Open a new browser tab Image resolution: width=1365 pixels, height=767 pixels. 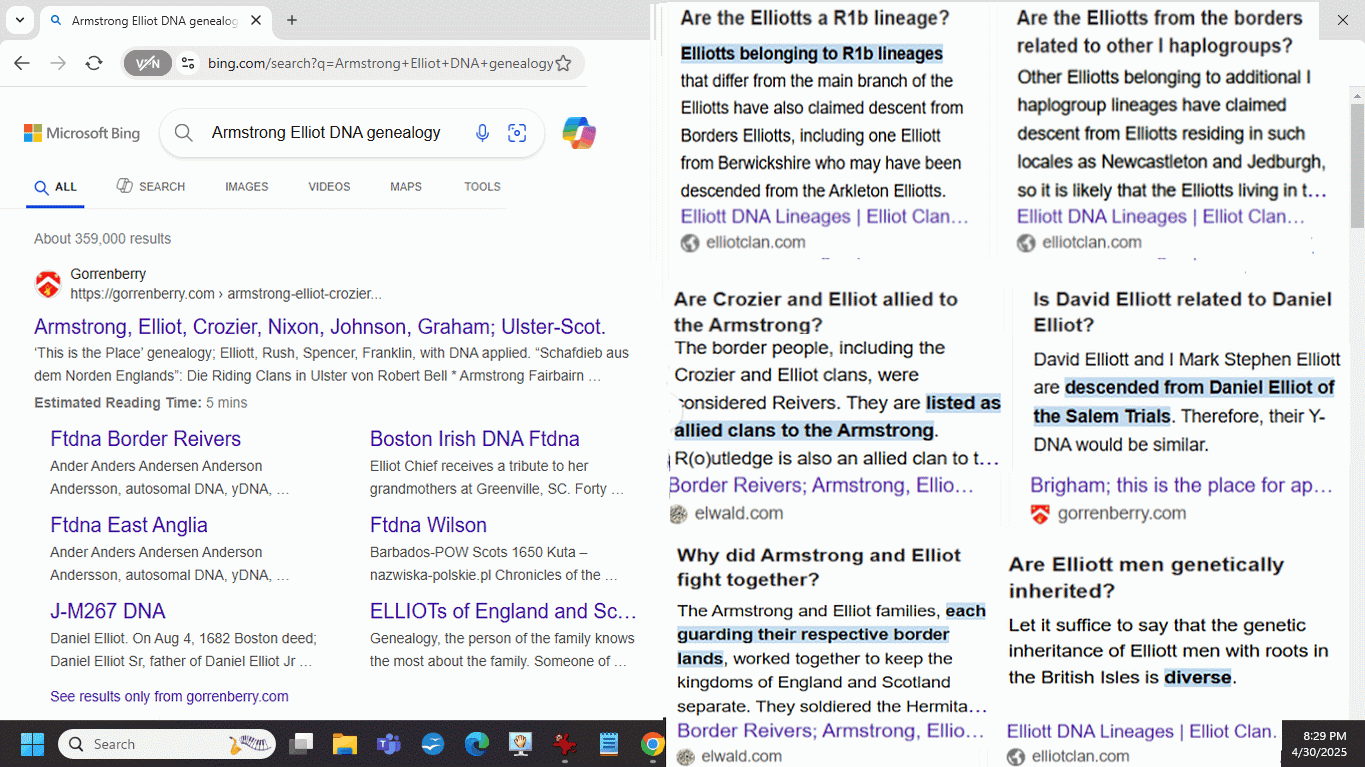click(292, 20)
